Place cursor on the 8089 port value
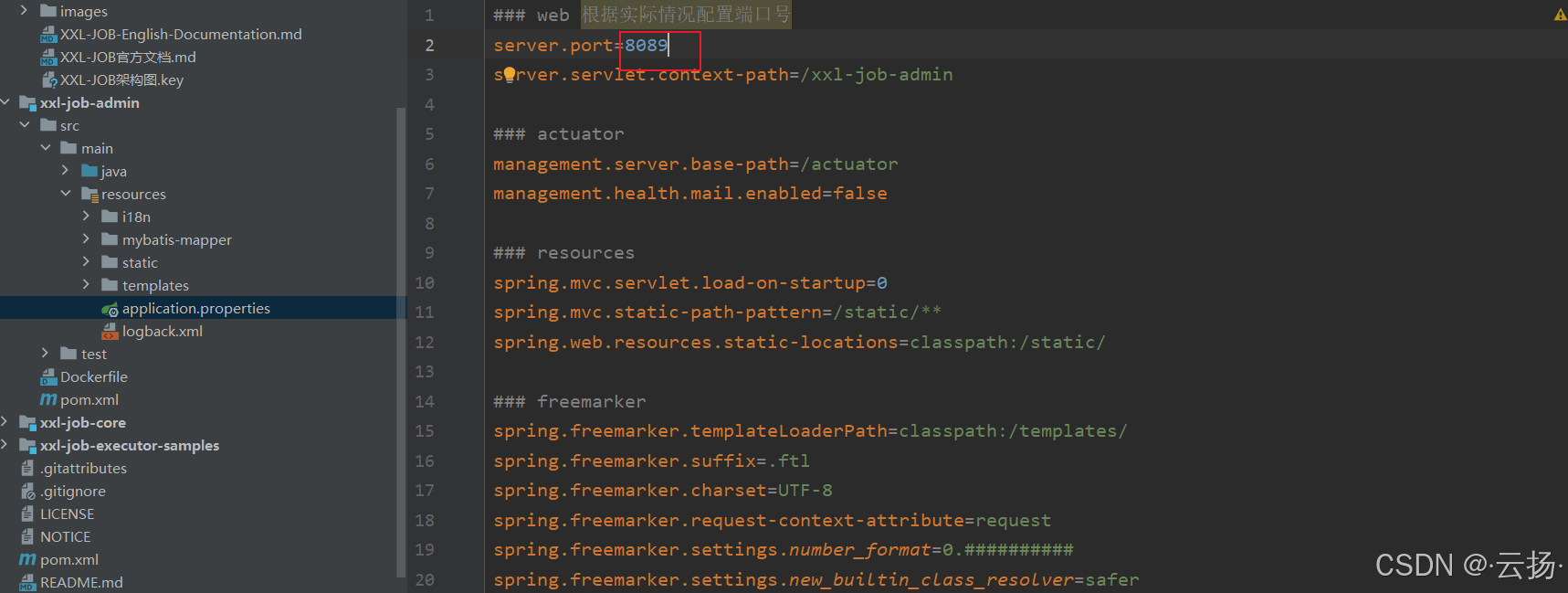Image resolution: width=1568 pixels, height=593 pixels. (647, 46)
